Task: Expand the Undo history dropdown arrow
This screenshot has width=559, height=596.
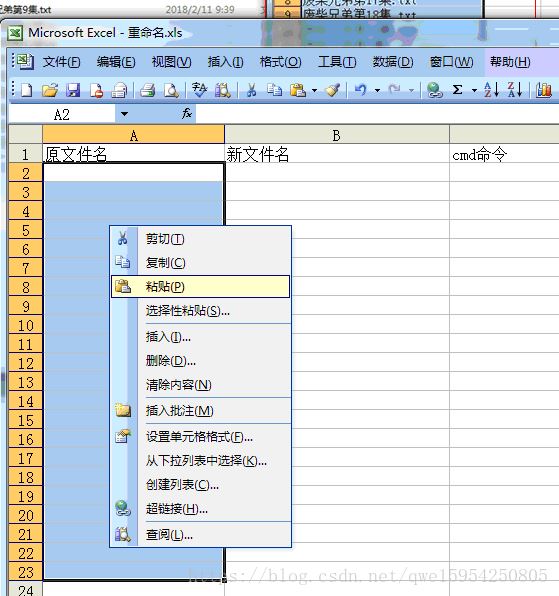Action: (377, 91)
